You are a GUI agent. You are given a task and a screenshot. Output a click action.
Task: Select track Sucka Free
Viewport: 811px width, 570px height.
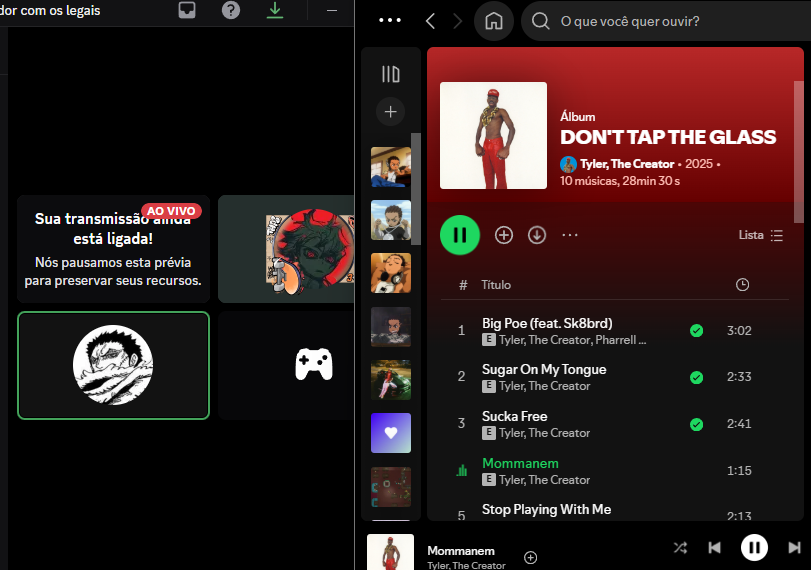[x=614, y=424]
